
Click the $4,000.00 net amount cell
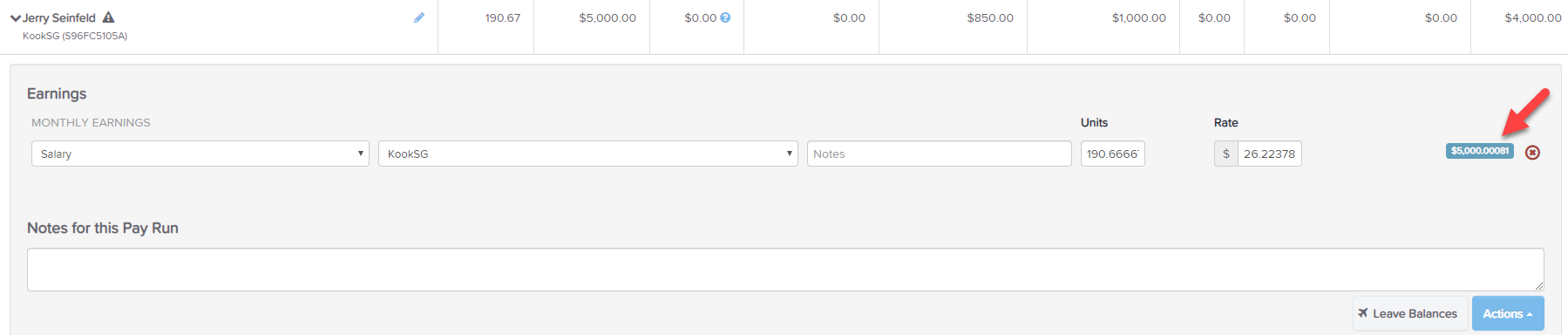pyautogui.click(x=1532, y=17)
